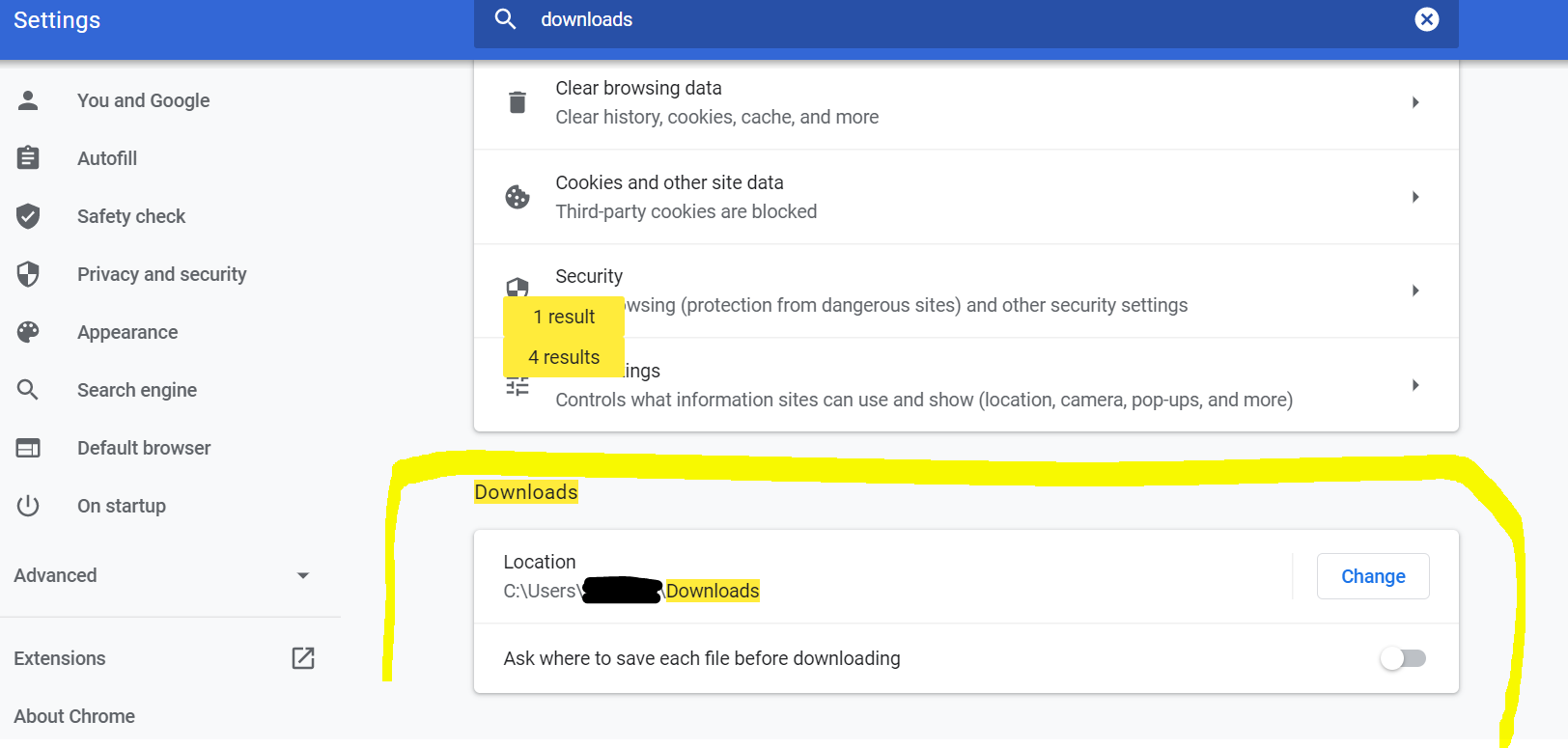Open Extensions via external link icon

click(x=303, y=658)
